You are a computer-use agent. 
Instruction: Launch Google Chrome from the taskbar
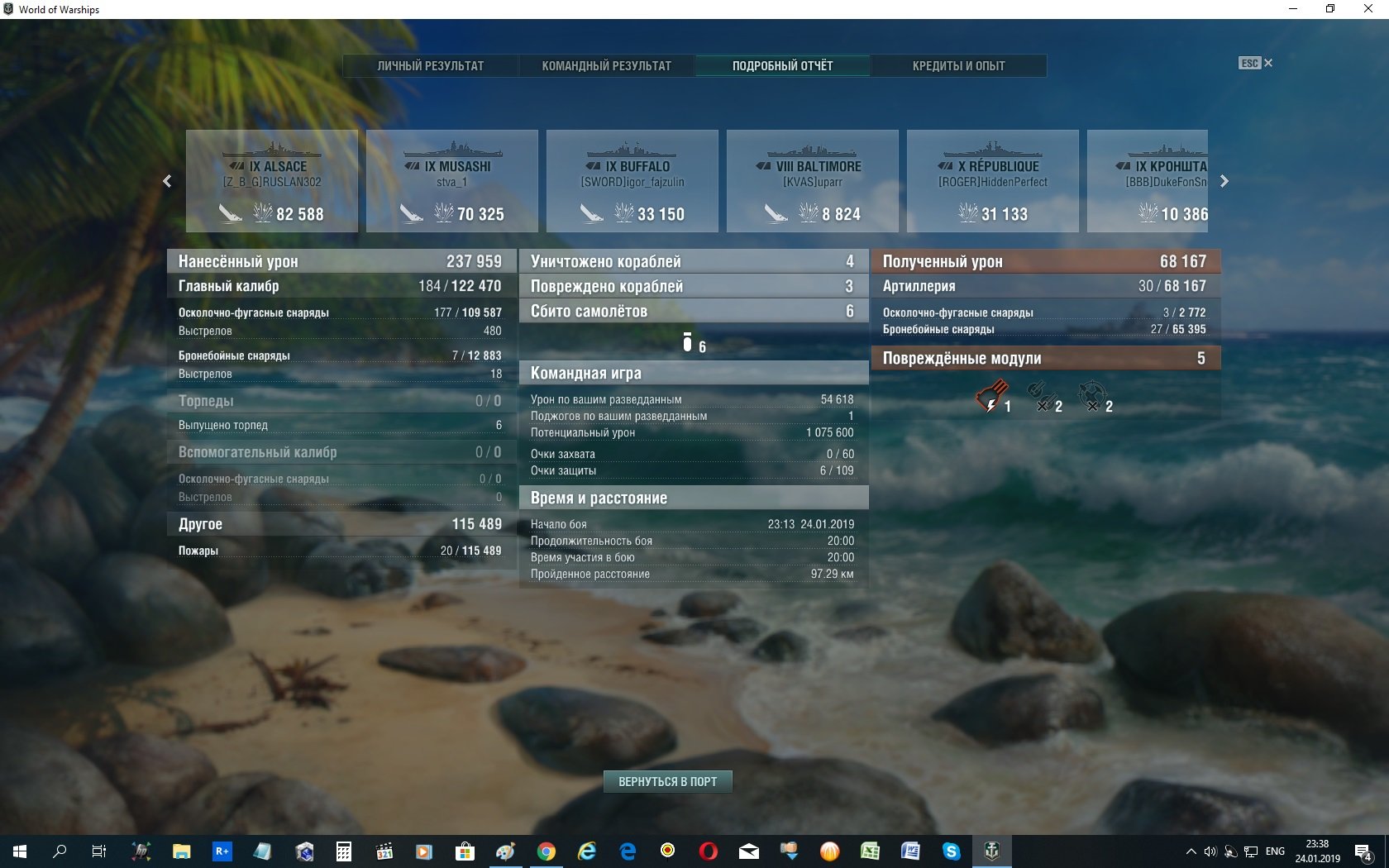point(546,851)
